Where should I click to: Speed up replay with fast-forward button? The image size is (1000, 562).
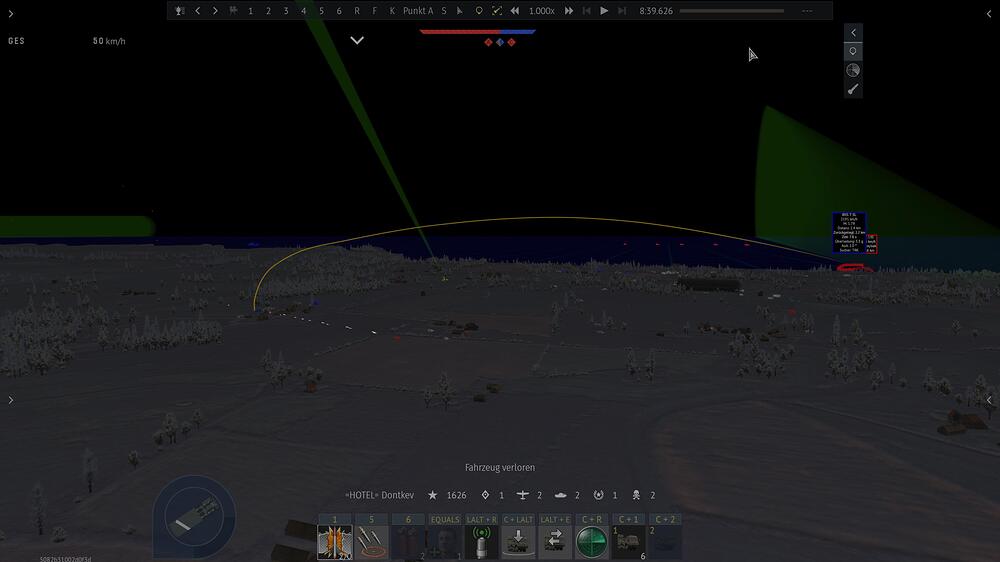[569, 11]
